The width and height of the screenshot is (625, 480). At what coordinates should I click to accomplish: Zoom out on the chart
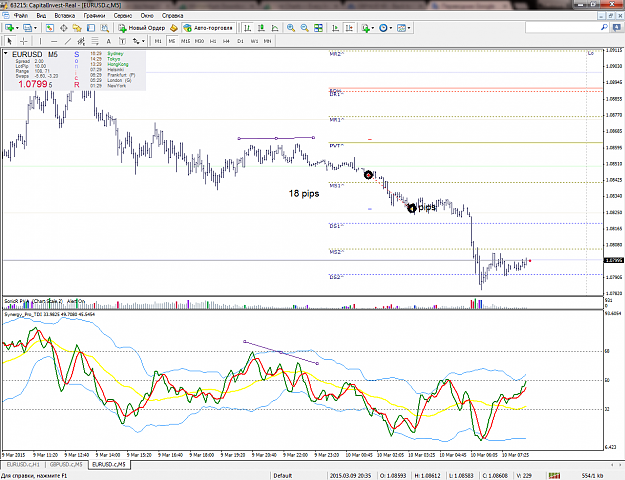(x=305, y=28)
